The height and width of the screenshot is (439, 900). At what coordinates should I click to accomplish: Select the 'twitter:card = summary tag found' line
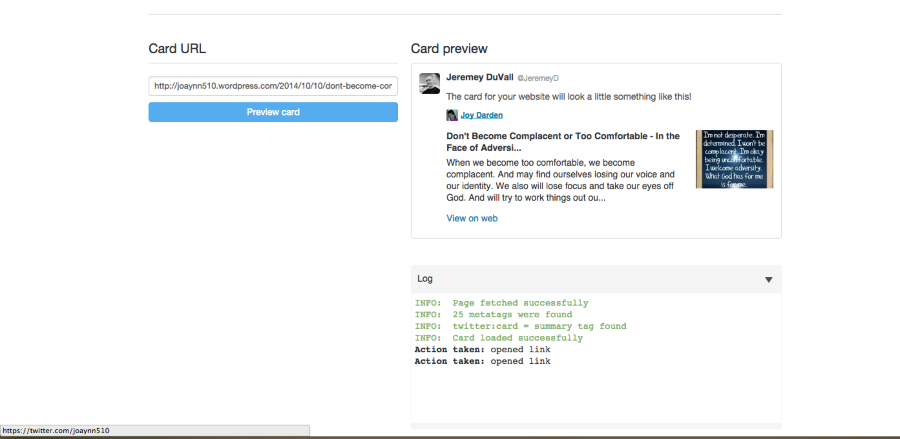click(520, 326)
